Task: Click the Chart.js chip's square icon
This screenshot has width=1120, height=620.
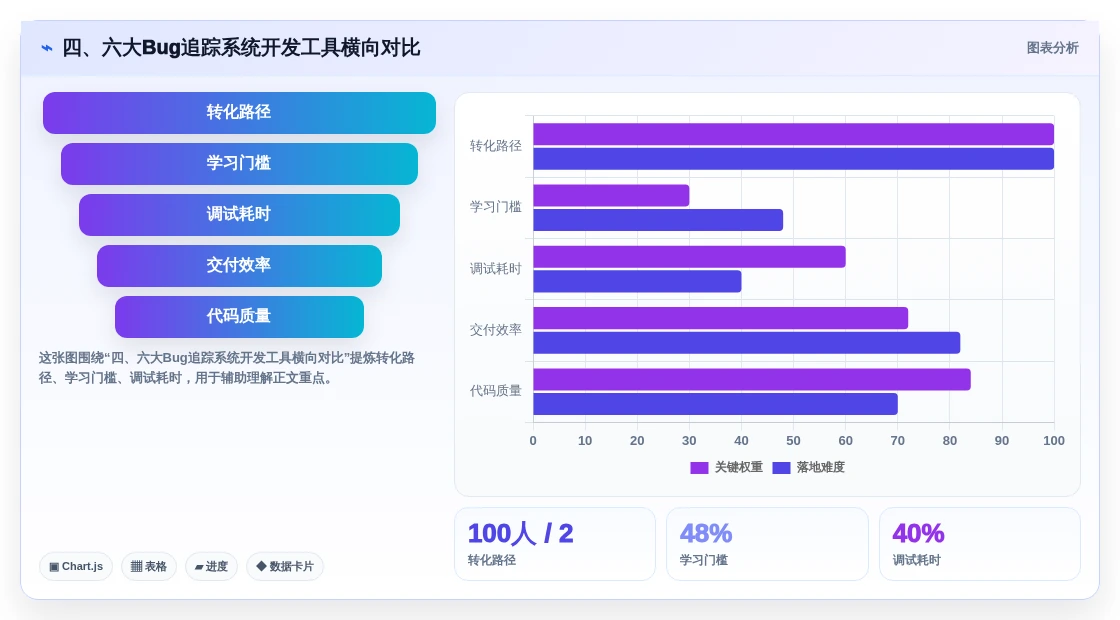Action: point(54,567)
